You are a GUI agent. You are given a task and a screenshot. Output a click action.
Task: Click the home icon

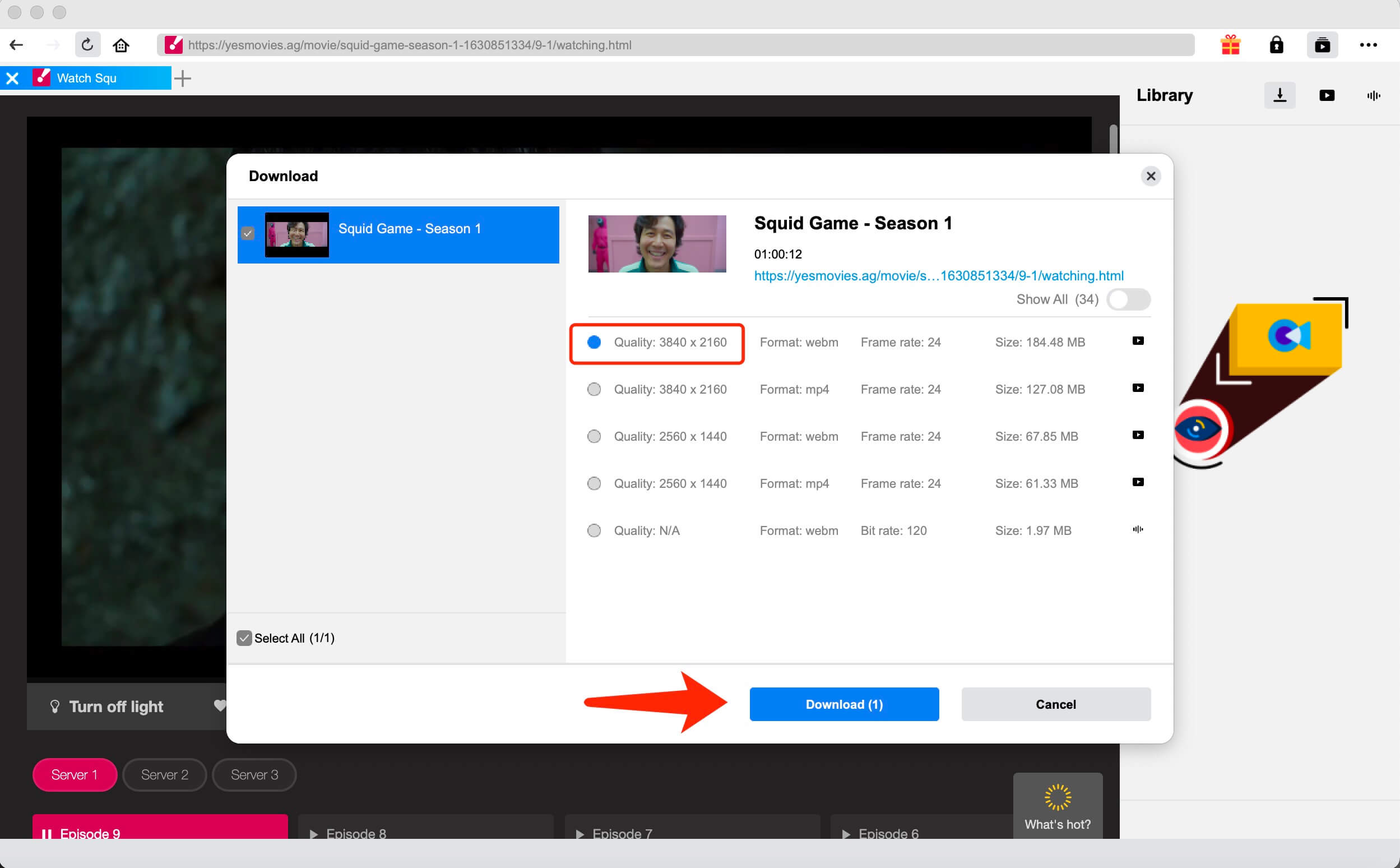pos(120,45)
